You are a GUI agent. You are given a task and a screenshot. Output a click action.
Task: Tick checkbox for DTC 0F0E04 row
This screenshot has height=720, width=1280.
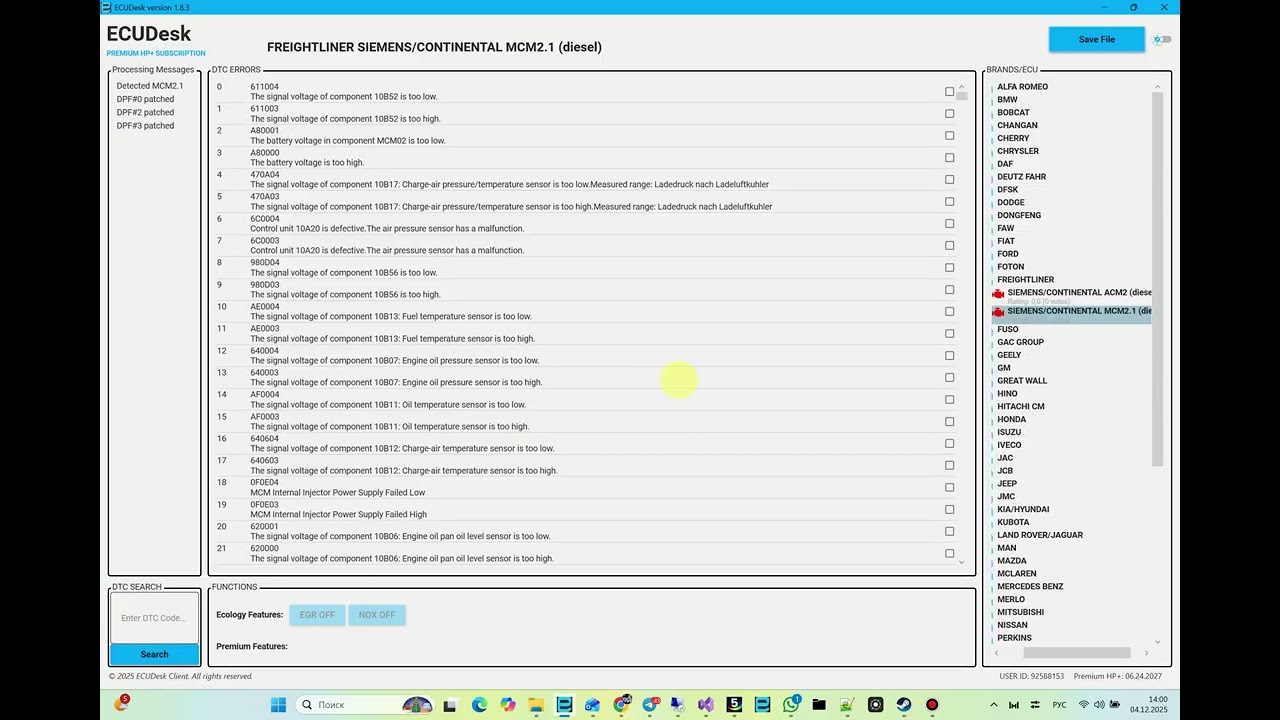pyautogui.click(x=950, y=488)
